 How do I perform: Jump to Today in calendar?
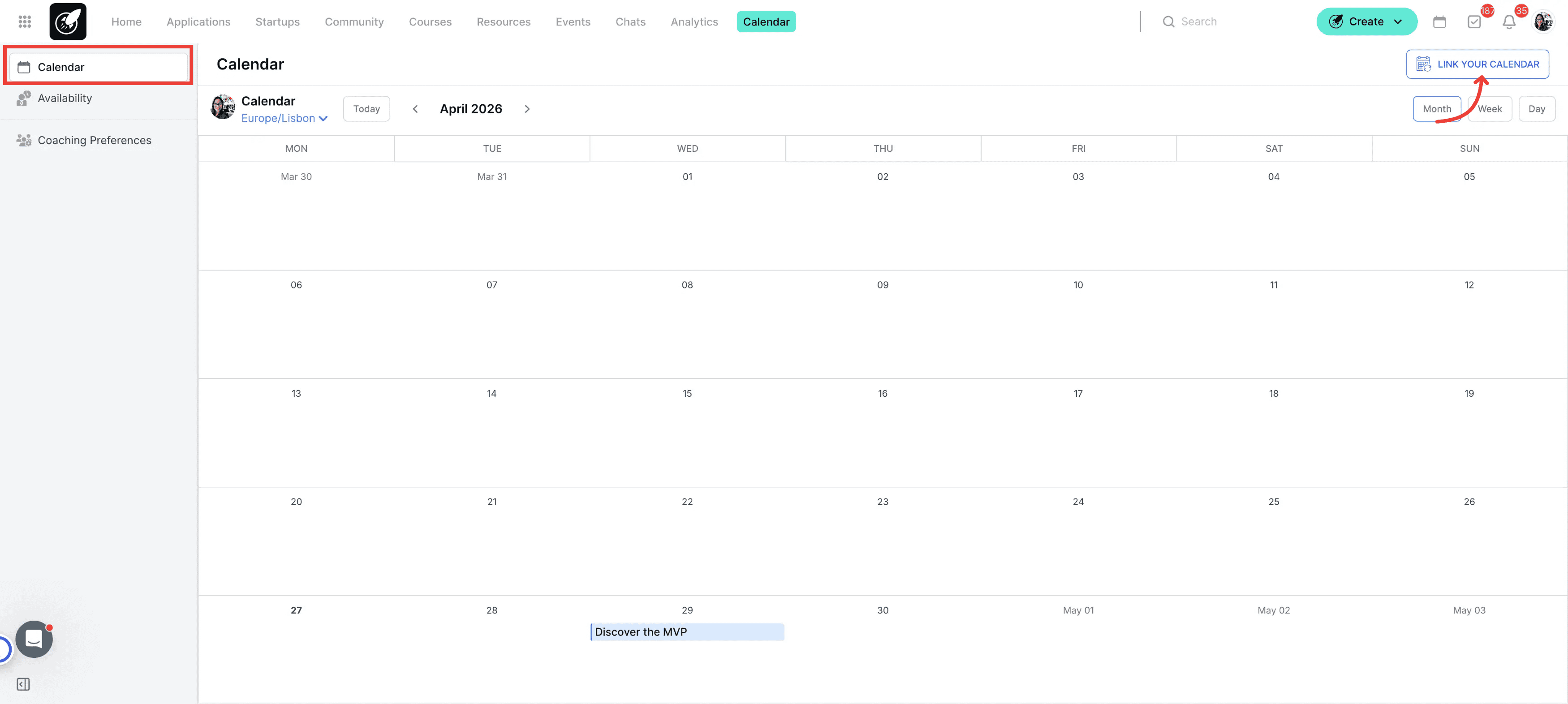point(366,109)
